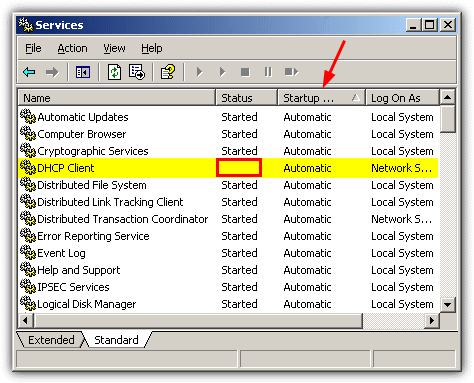
Task: Minimize the Services window
Action: point(413,25)
